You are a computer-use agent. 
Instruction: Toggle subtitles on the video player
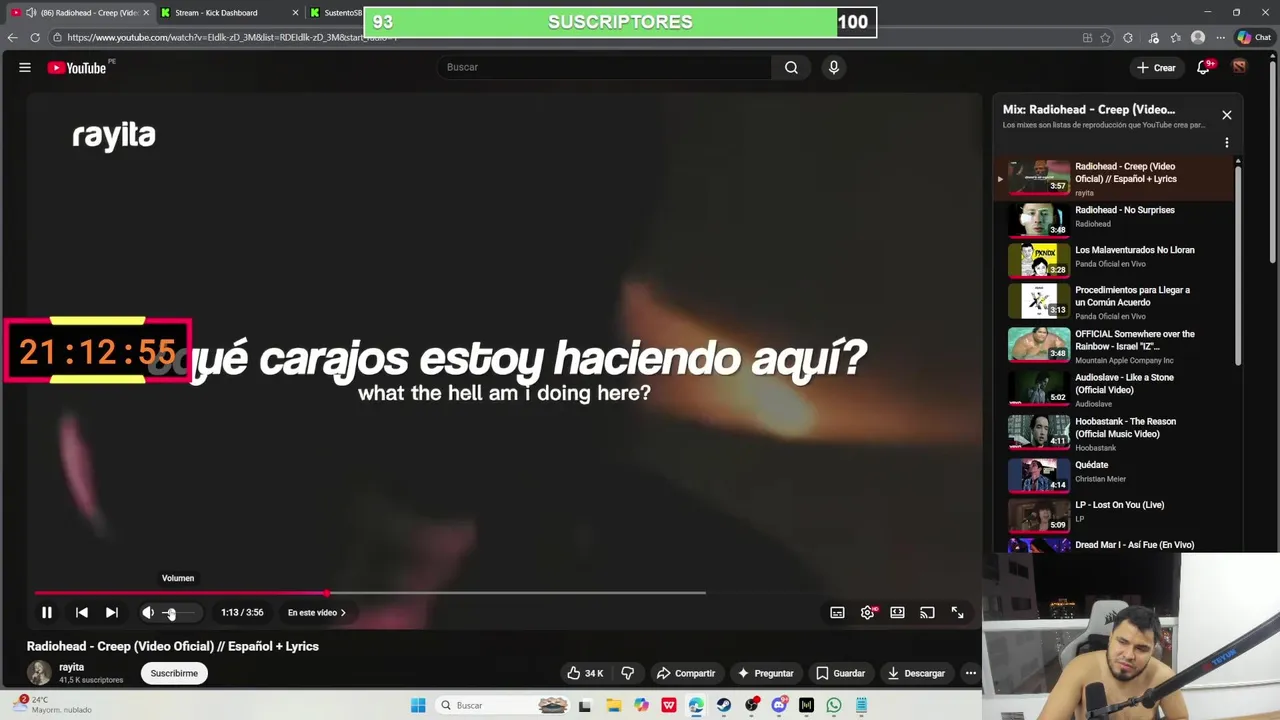click(837, 612)
